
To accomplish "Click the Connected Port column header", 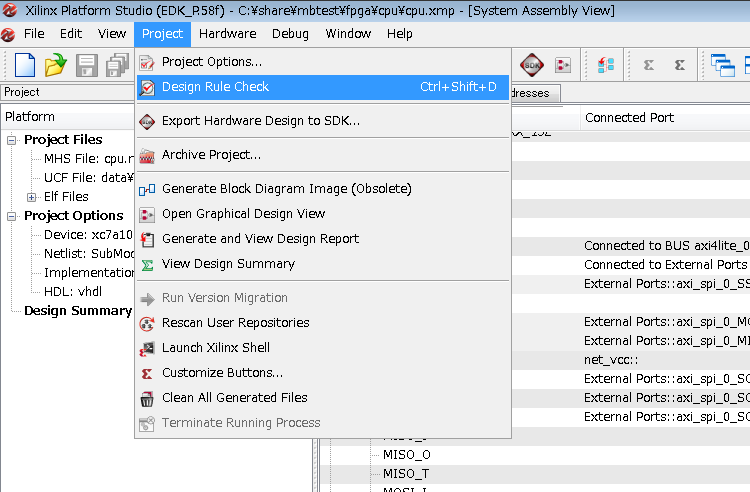I will (x=629, y=118).
